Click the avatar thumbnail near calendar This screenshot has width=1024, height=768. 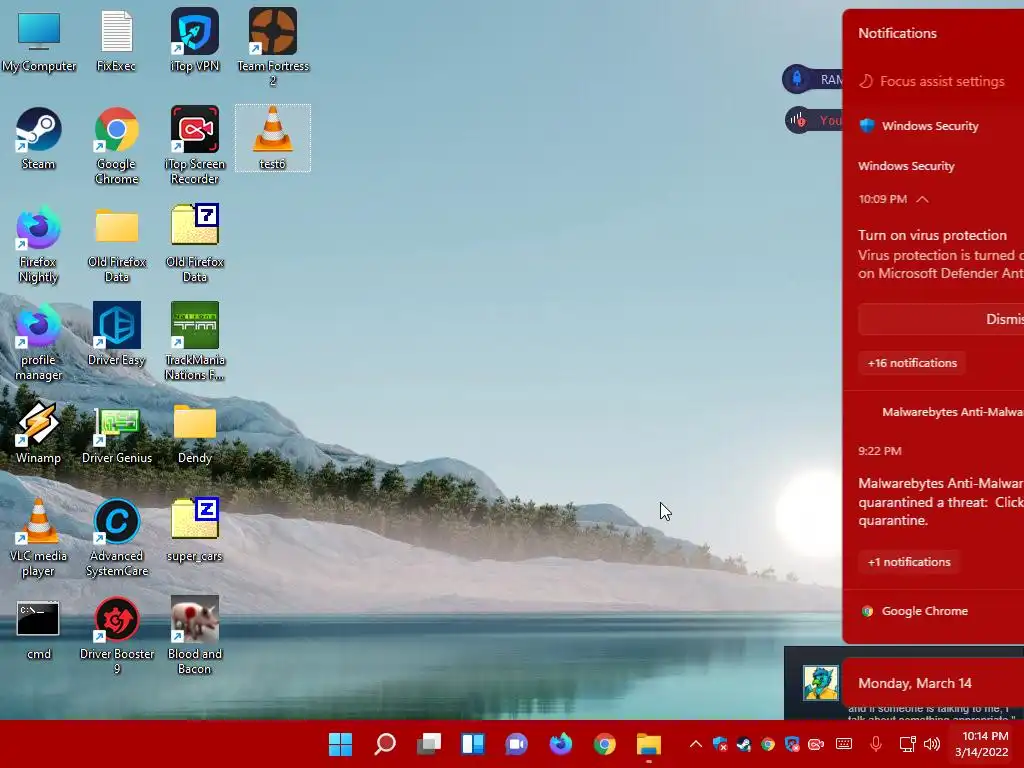821,683
